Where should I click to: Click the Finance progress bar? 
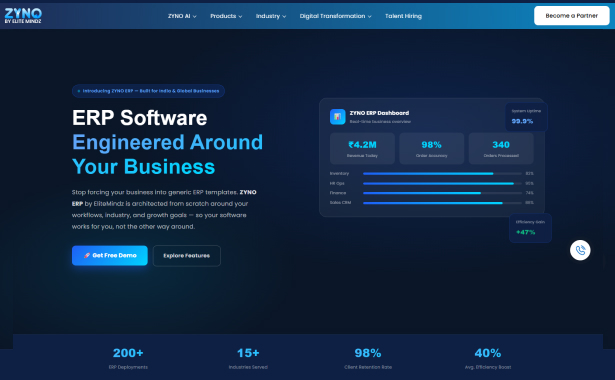coord(442,193)
